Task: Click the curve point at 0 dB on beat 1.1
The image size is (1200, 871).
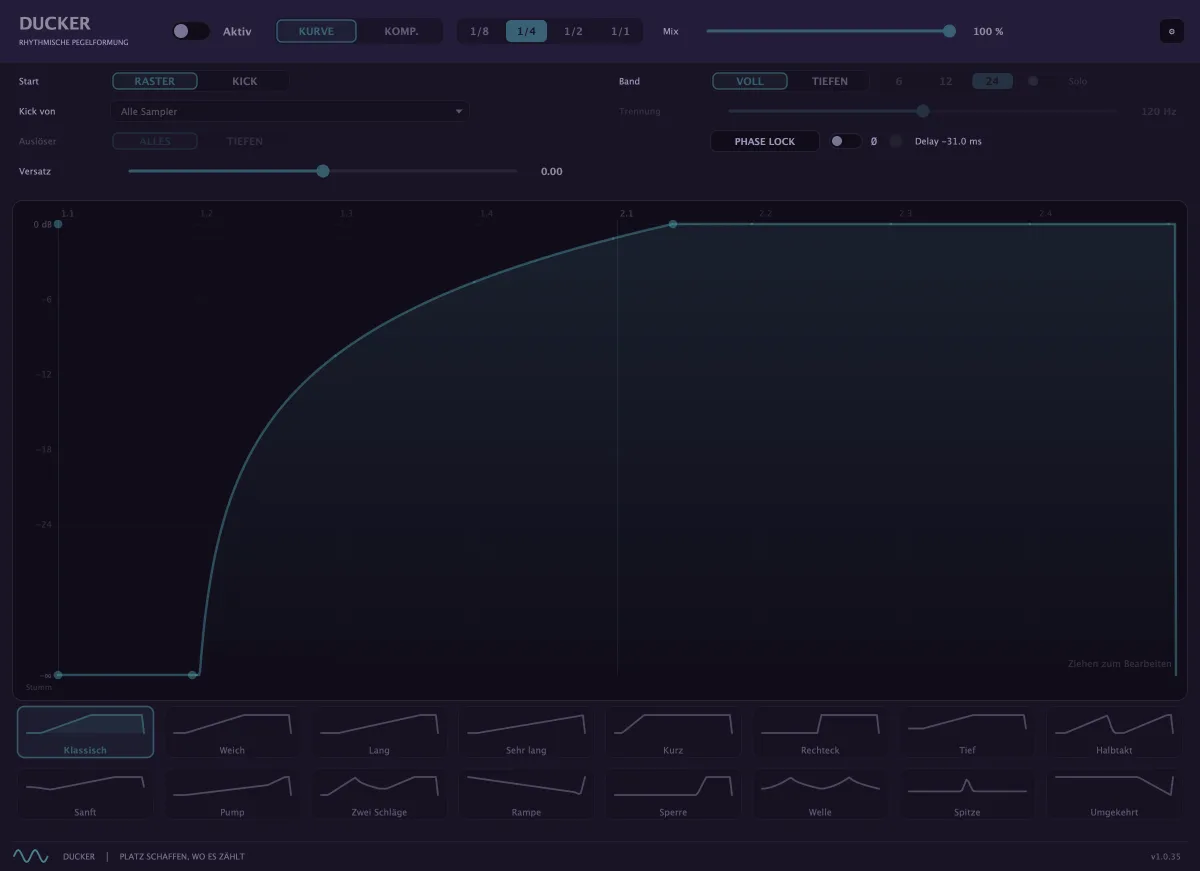Action: point(58,224)
